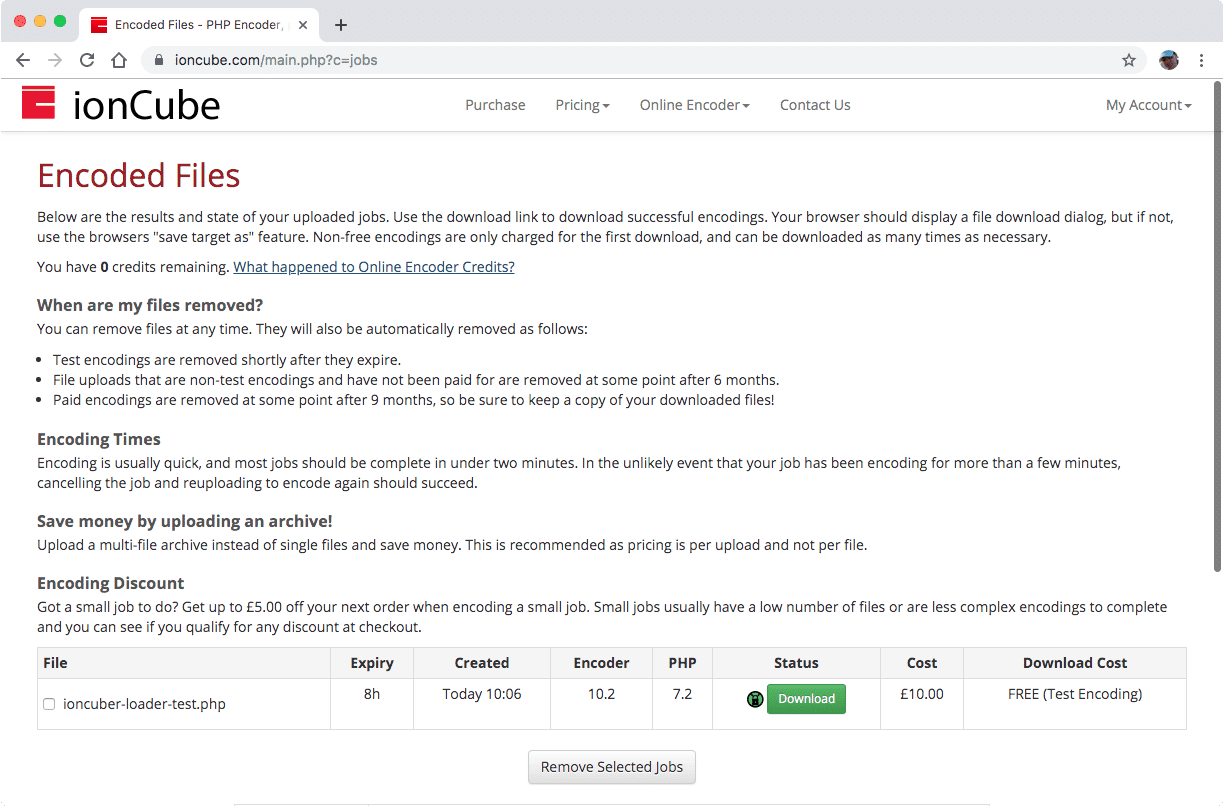The image size is (1223, 807).
Task: Click the browser back arrow
Action: [23, 60]
